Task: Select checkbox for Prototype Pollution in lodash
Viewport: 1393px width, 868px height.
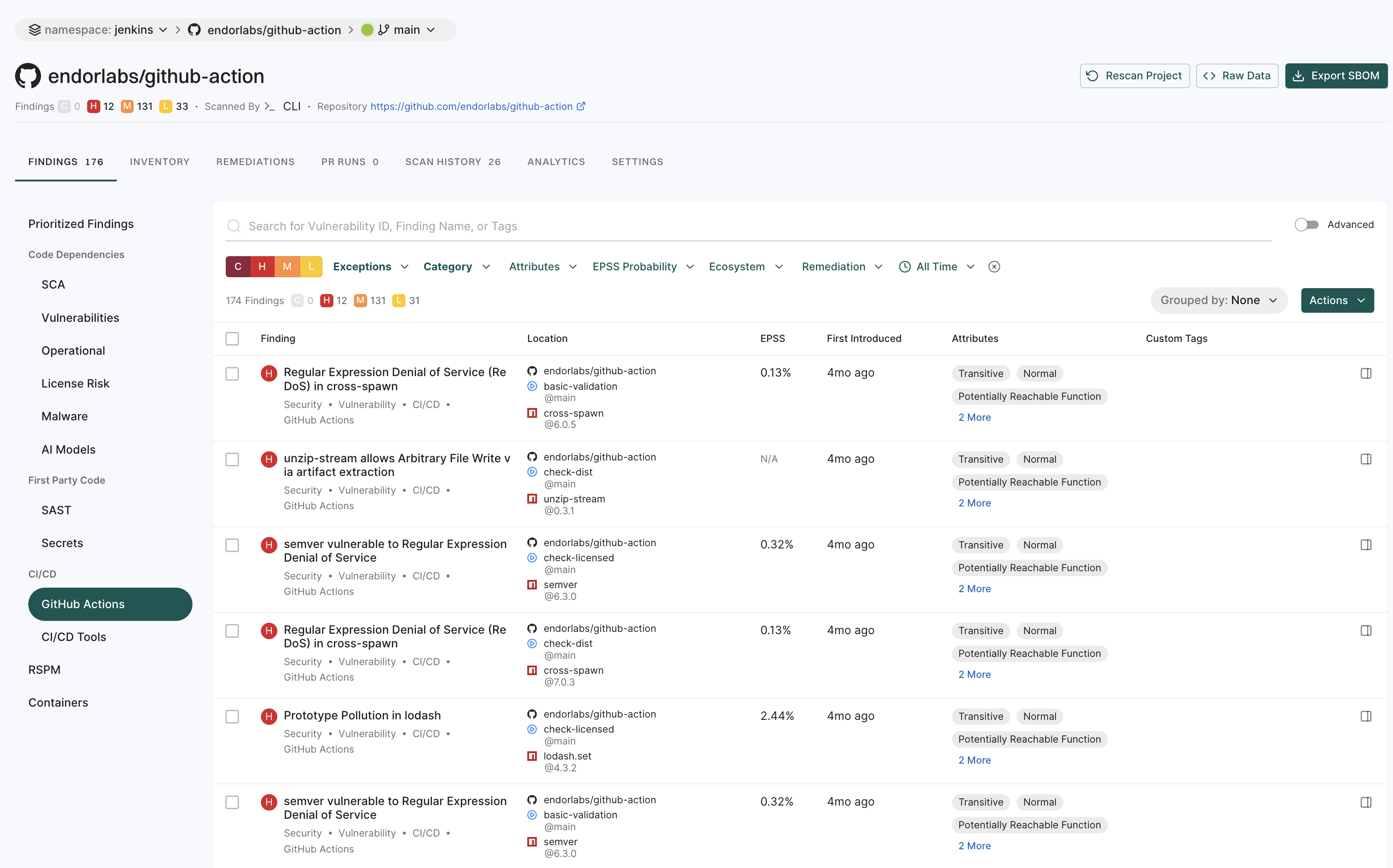Action: (232, 717)
